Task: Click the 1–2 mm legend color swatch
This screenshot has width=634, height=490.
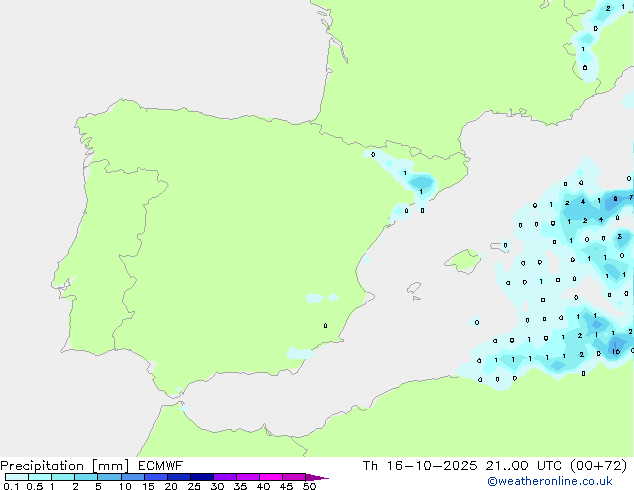Action: 63,477
